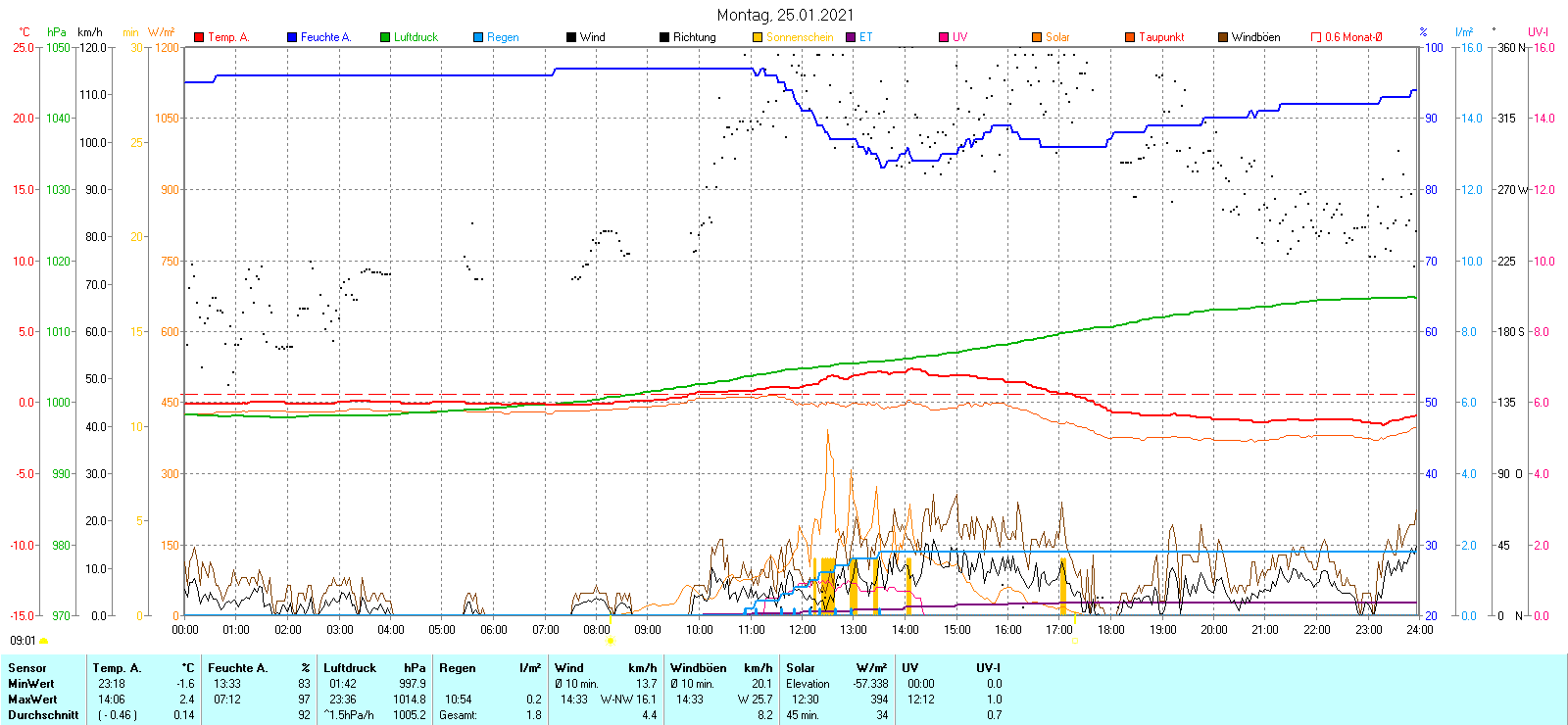Image resolution: width=1568 pixels, height=725 pixels.
Task: Click the 0.6 Monat-Ø outlined legend box
Action: (x=1316, y=37)
